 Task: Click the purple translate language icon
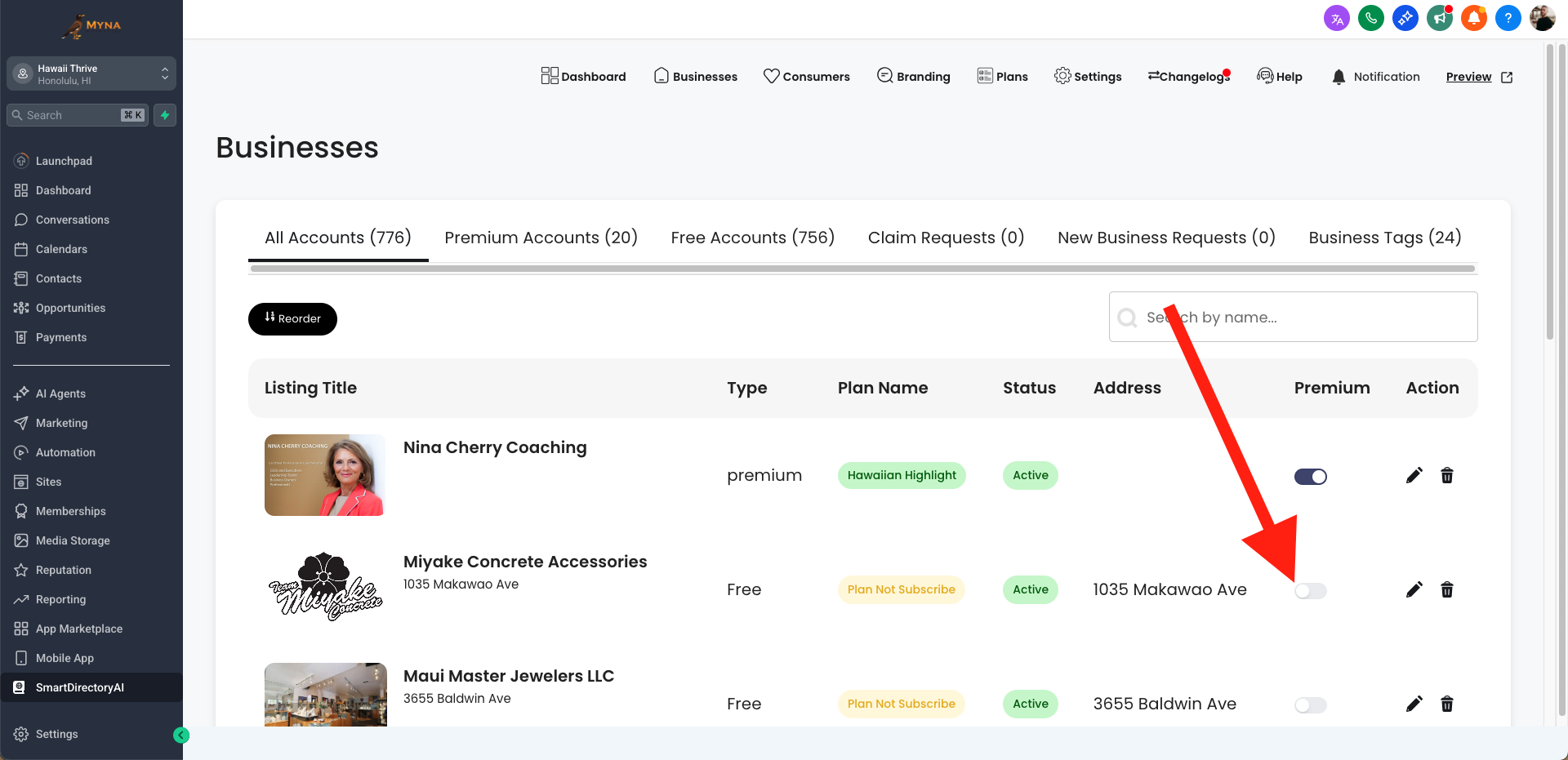(1336, 18)
